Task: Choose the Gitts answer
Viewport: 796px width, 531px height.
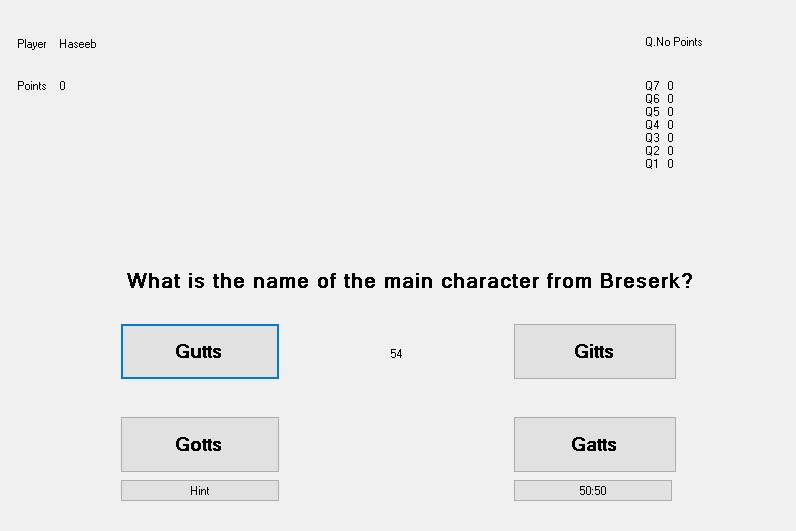Action: click(x=594, y=351)
